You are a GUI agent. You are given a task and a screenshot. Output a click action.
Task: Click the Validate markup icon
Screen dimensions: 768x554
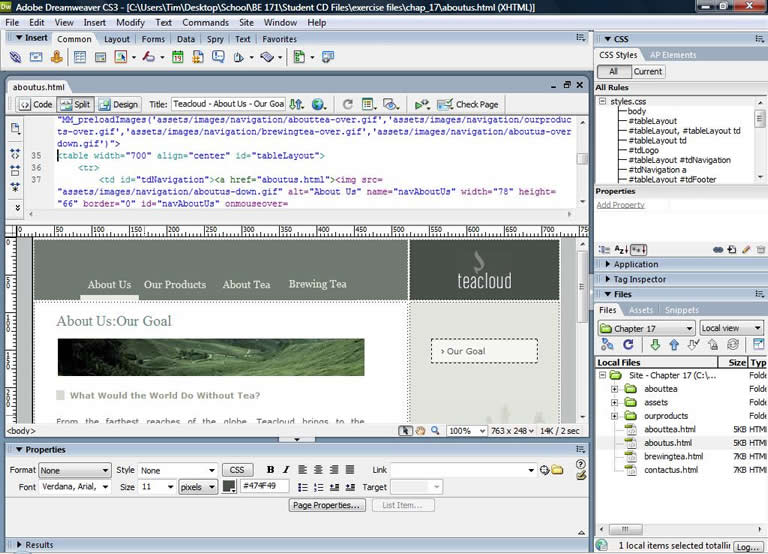[420, 104]
